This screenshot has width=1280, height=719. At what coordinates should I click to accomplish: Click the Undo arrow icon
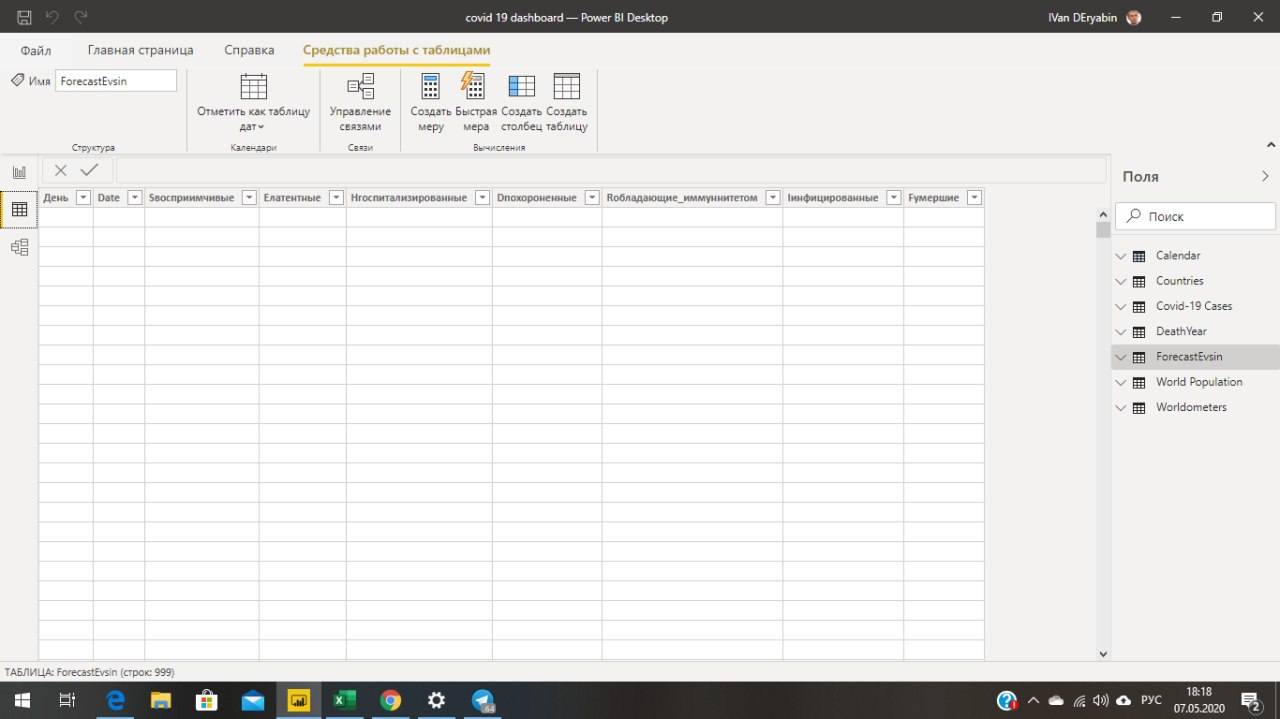tap(52, 17)
